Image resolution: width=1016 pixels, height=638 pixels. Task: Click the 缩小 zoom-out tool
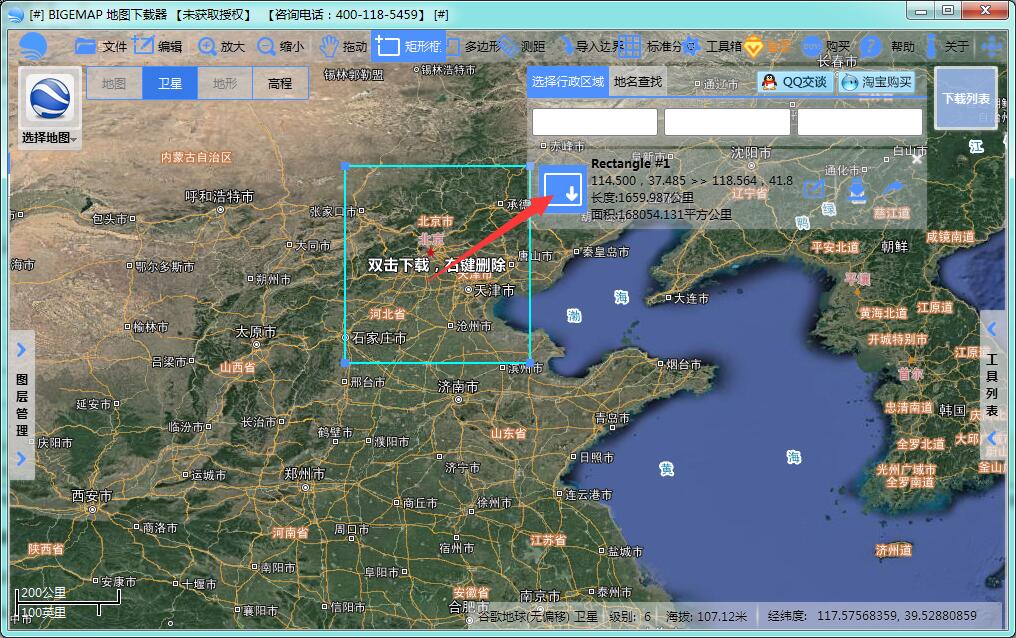280,46
